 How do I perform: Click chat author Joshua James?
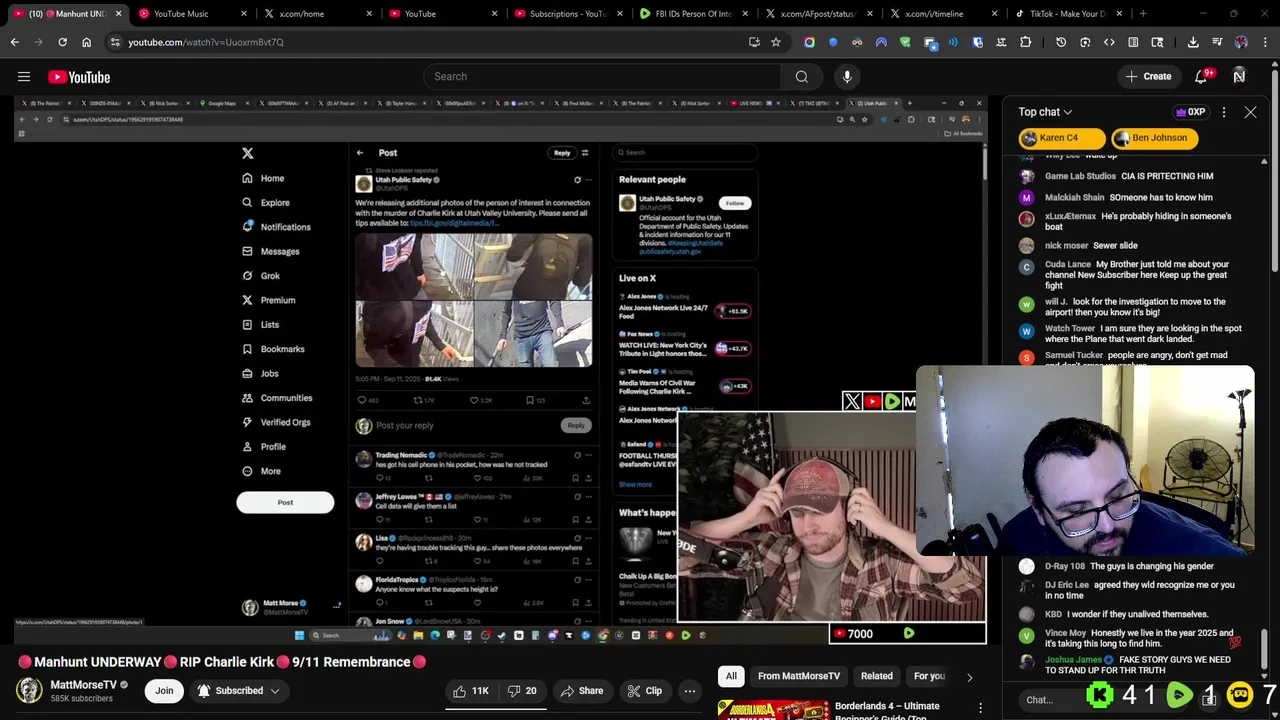[1073, 660]
